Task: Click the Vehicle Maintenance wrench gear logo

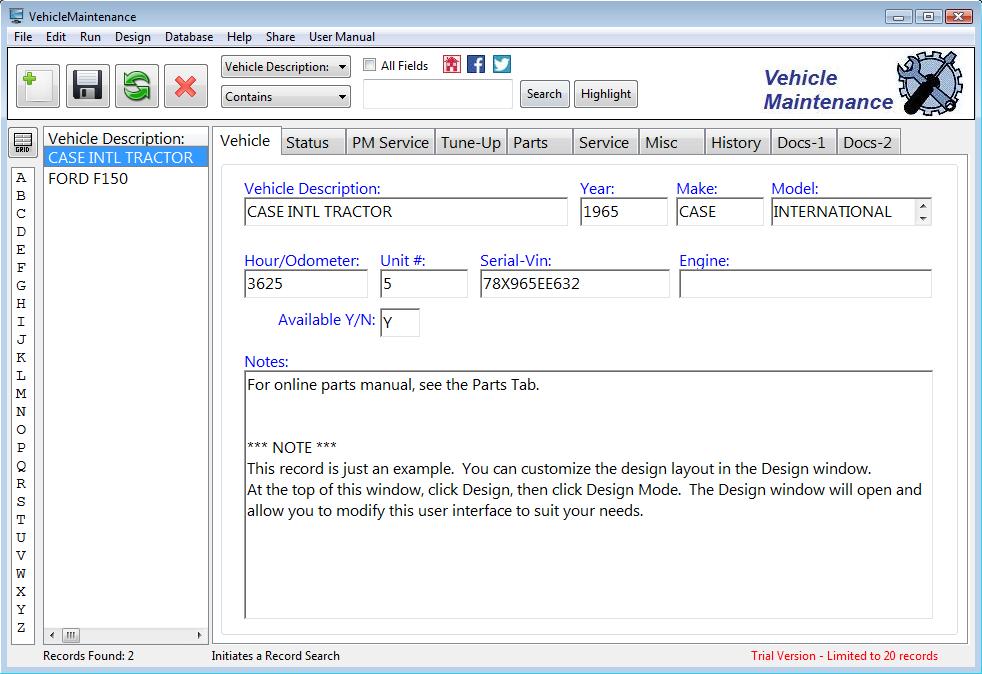Action: [929, 84]
